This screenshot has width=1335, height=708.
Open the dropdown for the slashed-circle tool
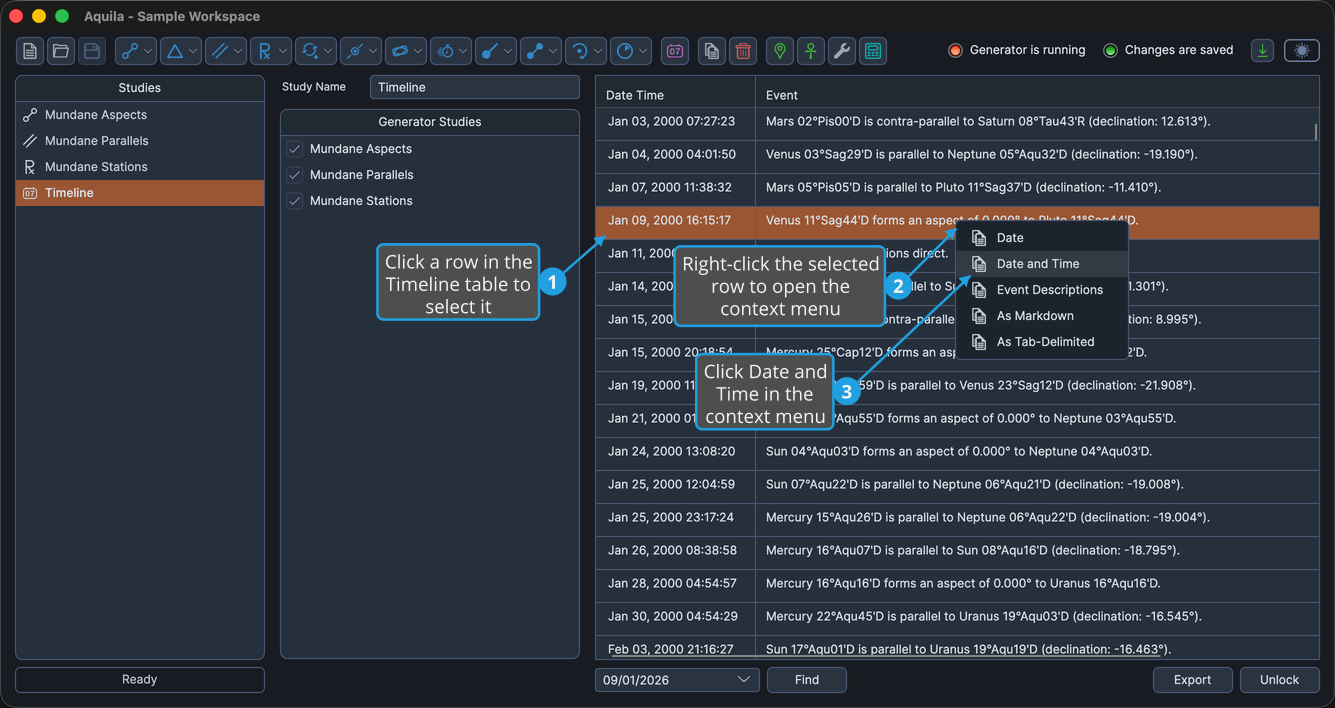[x=373, y=51]
